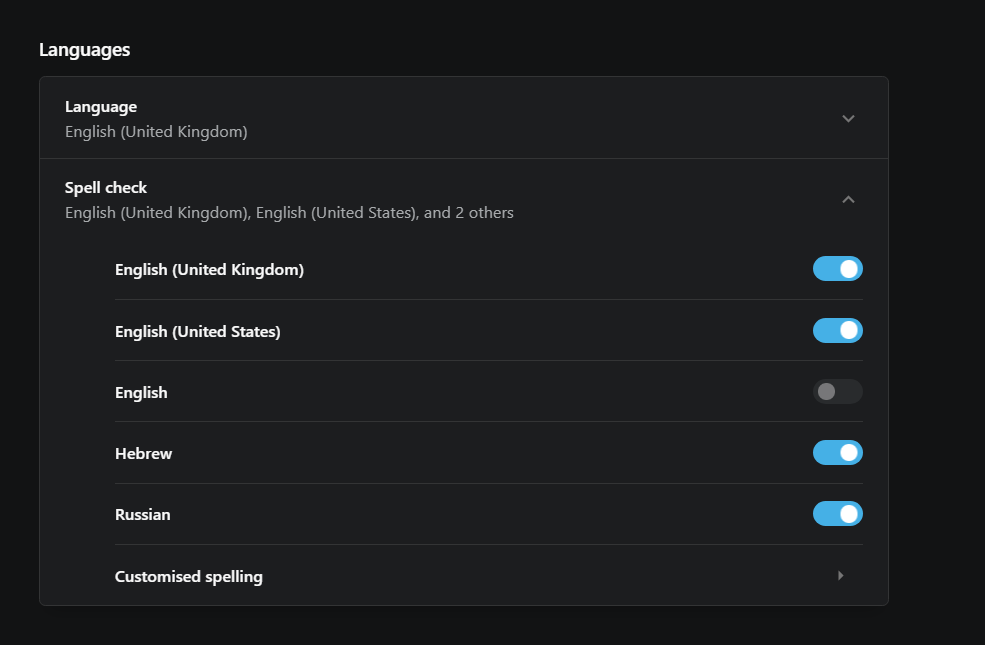The image size is (985, 645).
Task: Open the Customised spelling entry
Action: click(x=489, y=576)
